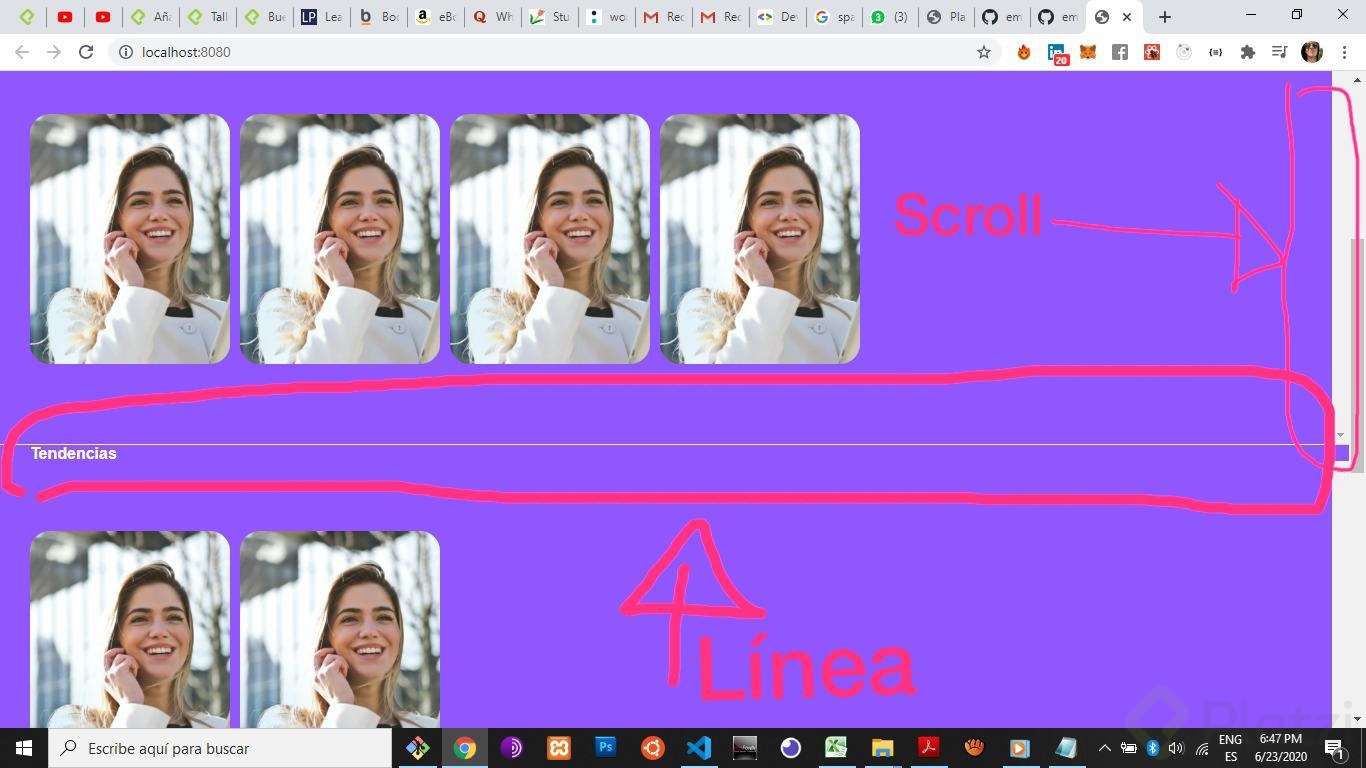Switch to the Platzi "Tall" tab

pos(207,17)
